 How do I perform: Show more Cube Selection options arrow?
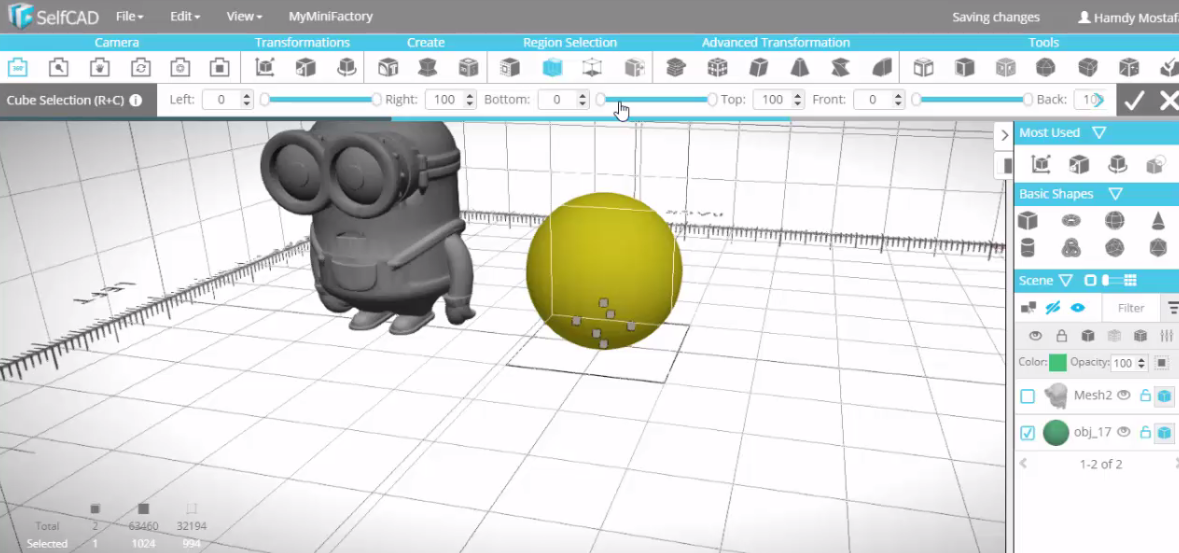1099,99
